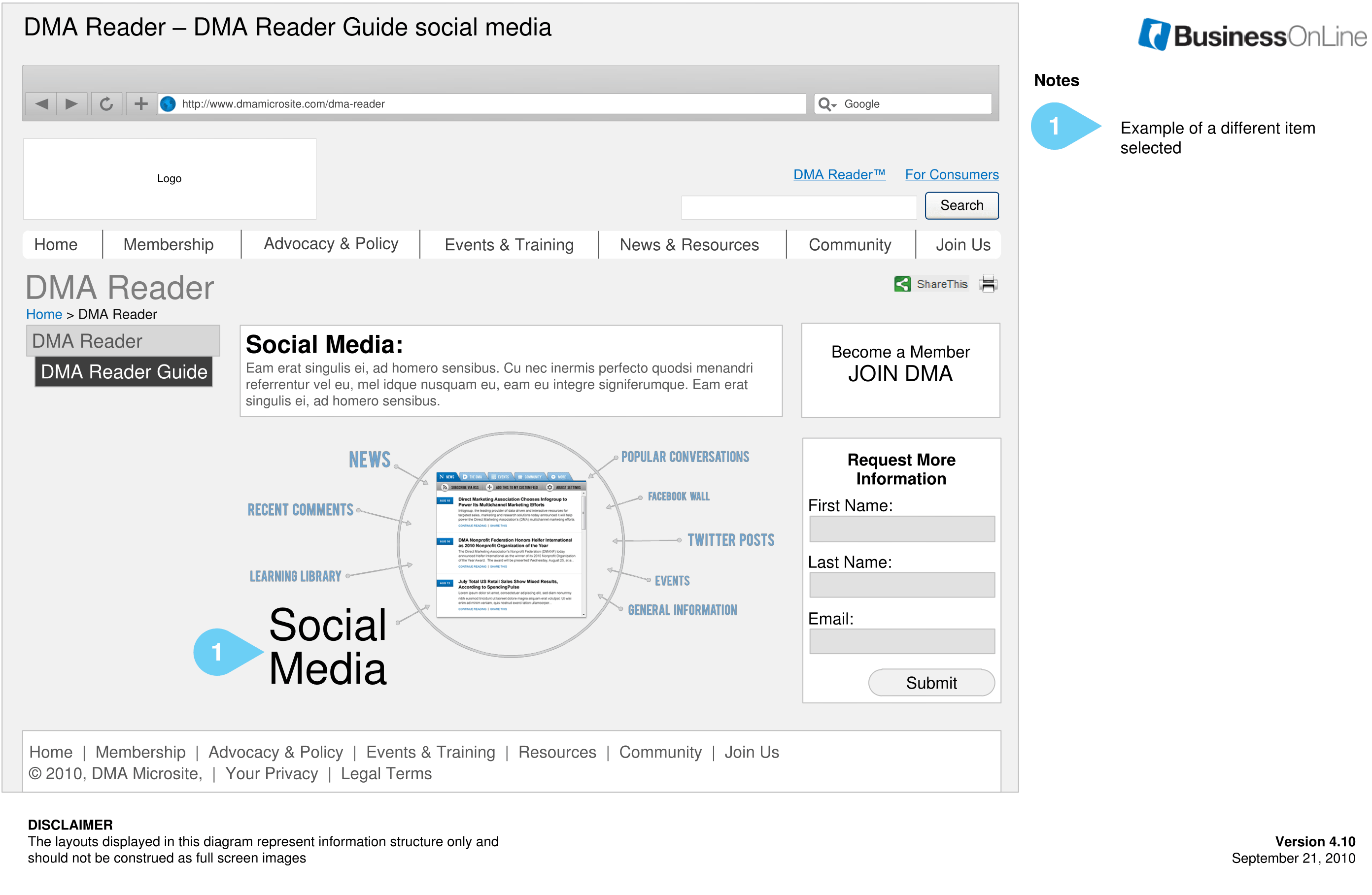Click the Email input field
The height and width of the screenshot is (895, 1372).
(901, 641)
